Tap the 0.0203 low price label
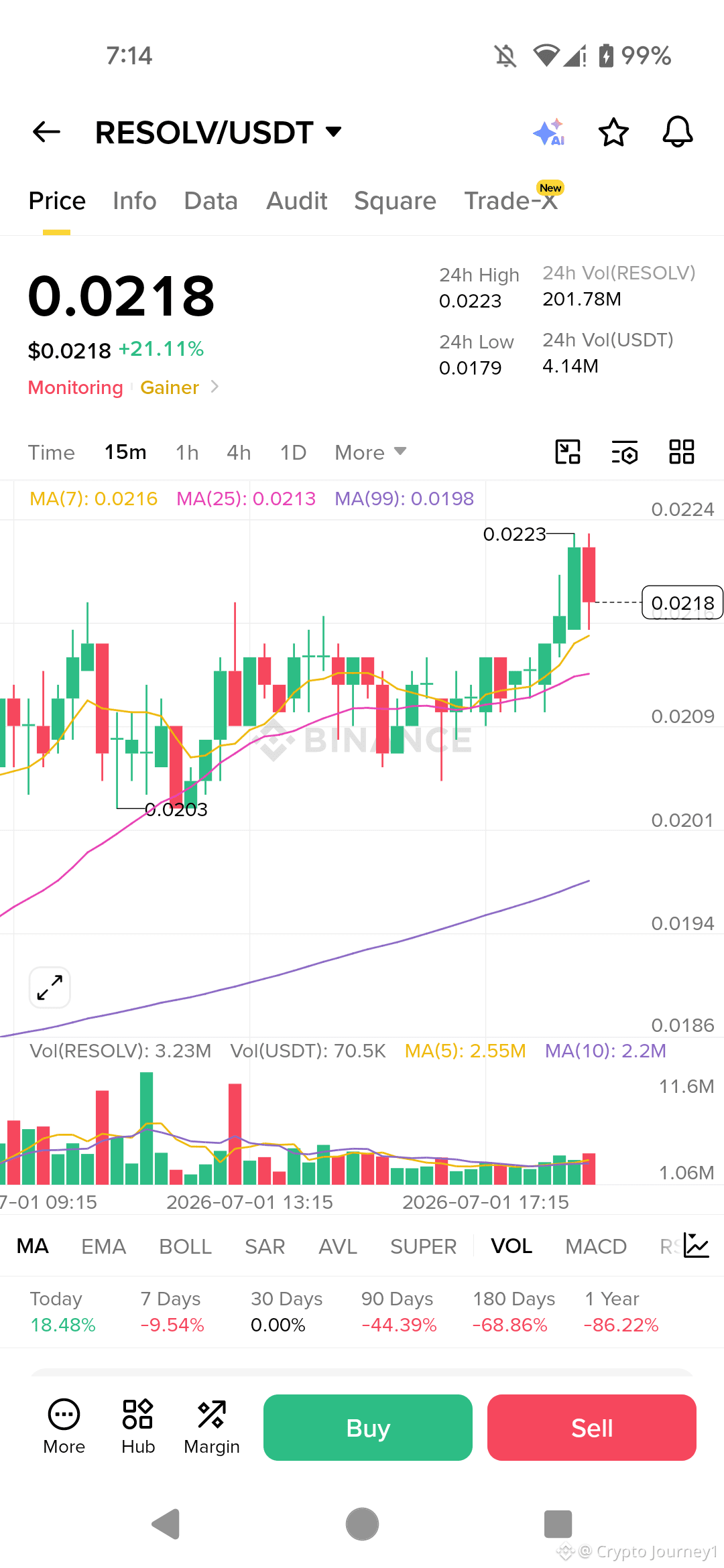 click(x=176, y=809)
